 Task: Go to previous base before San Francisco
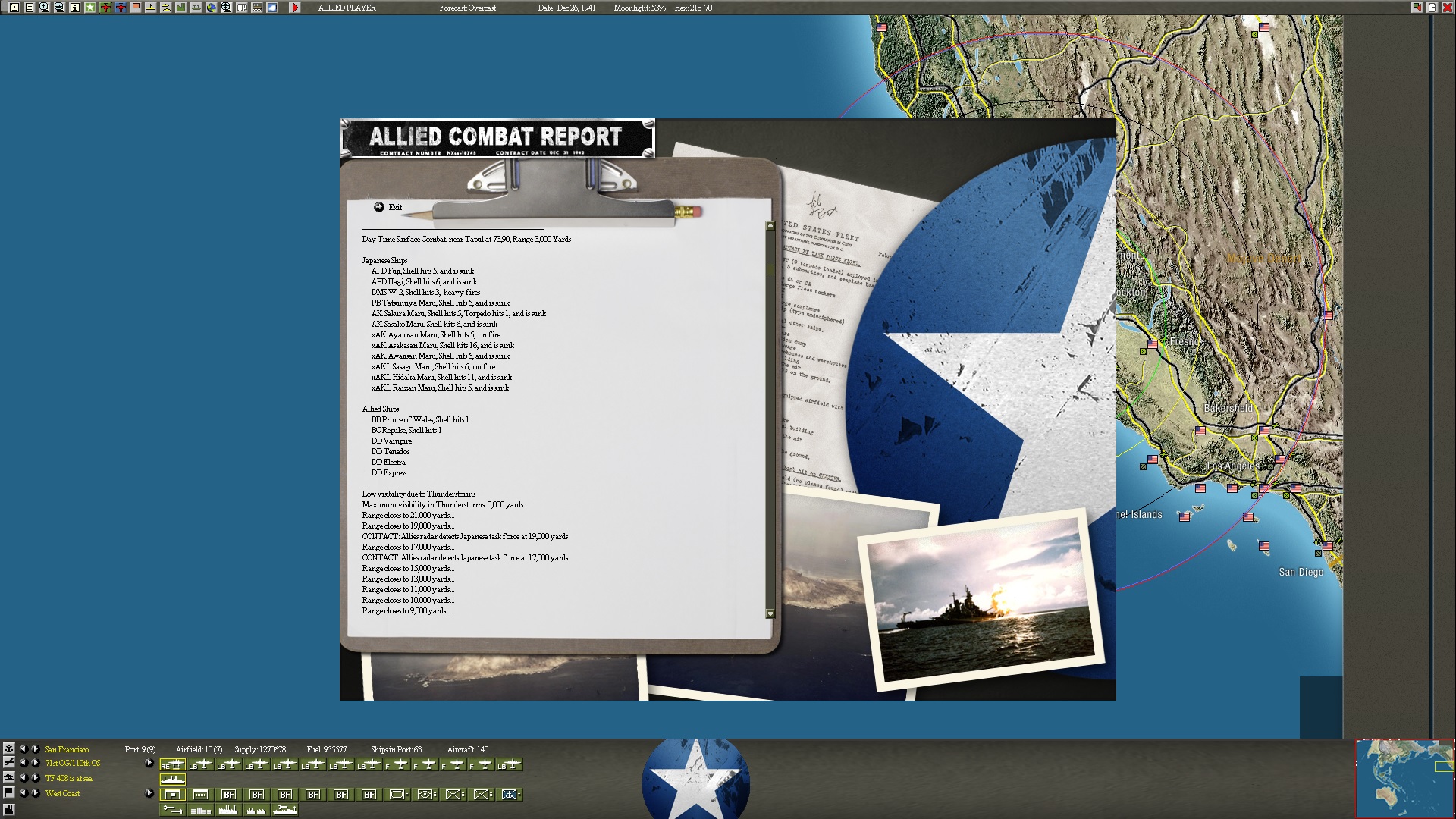(x=24, y=749)
